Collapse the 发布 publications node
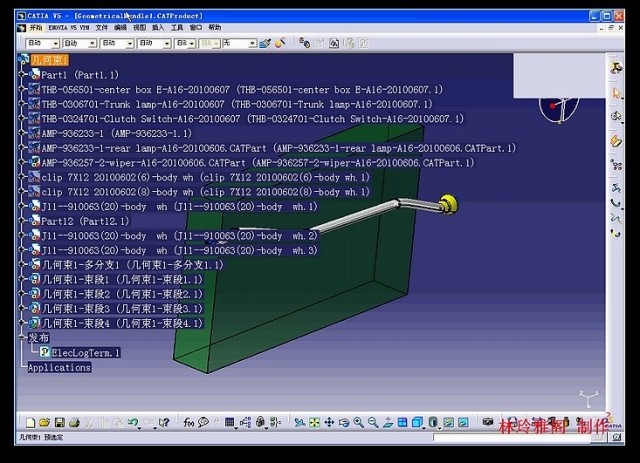The height and width of the screenshot is (463, 640). click(x=22, y=338)
